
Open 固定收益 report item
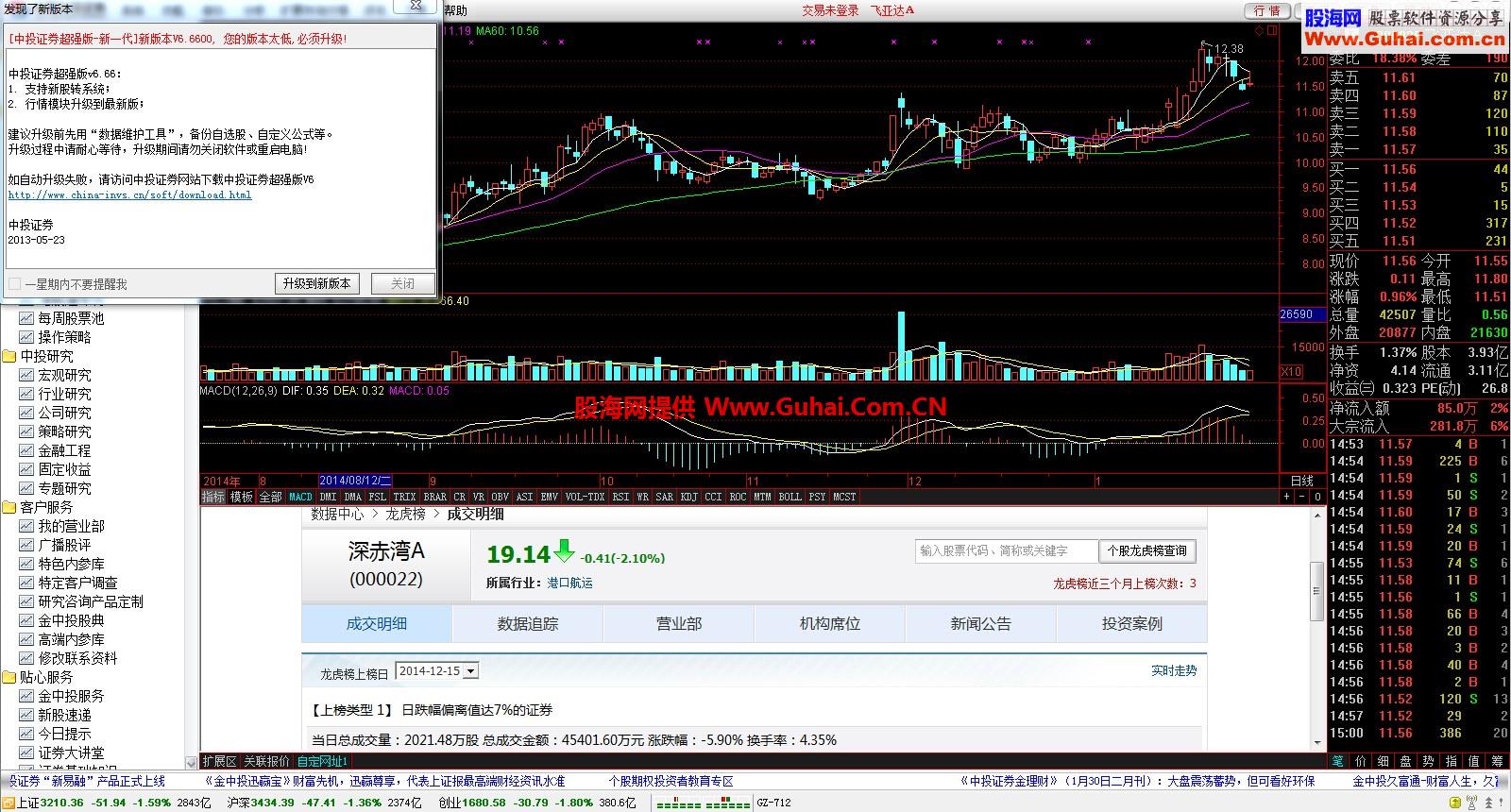[x=64, y=469]
